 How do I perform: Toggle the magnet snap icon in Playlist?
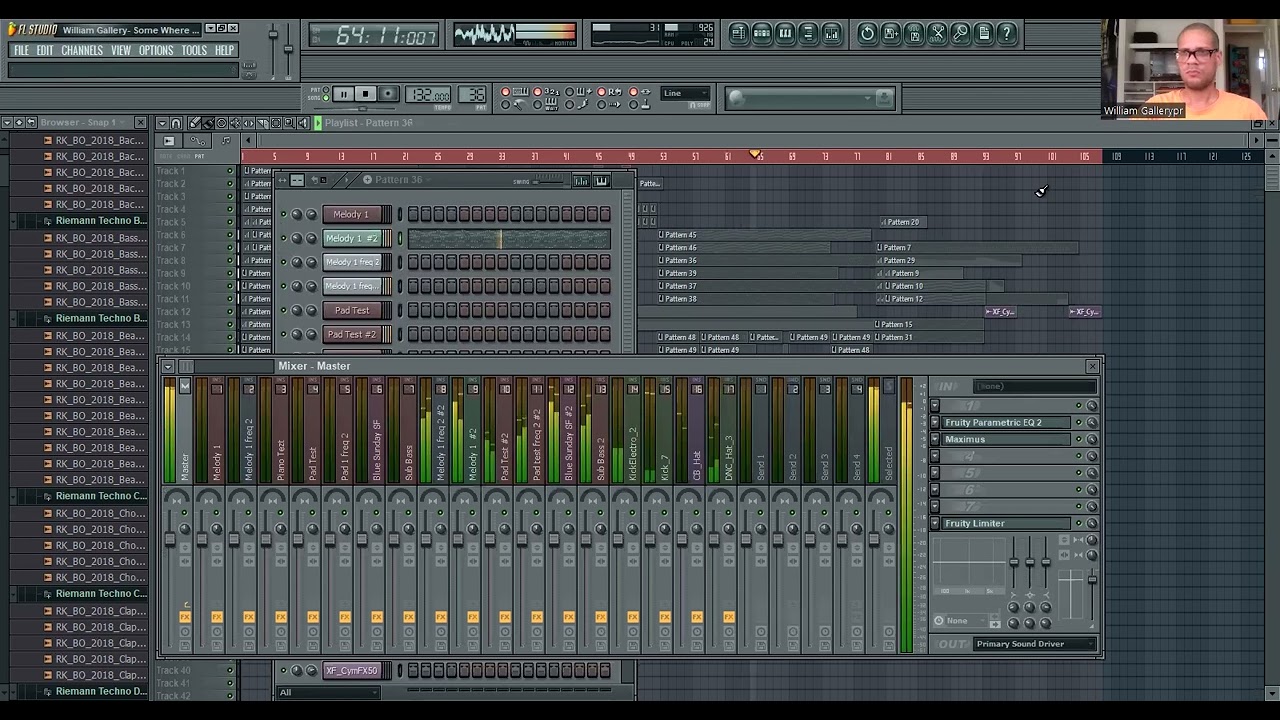176,123
